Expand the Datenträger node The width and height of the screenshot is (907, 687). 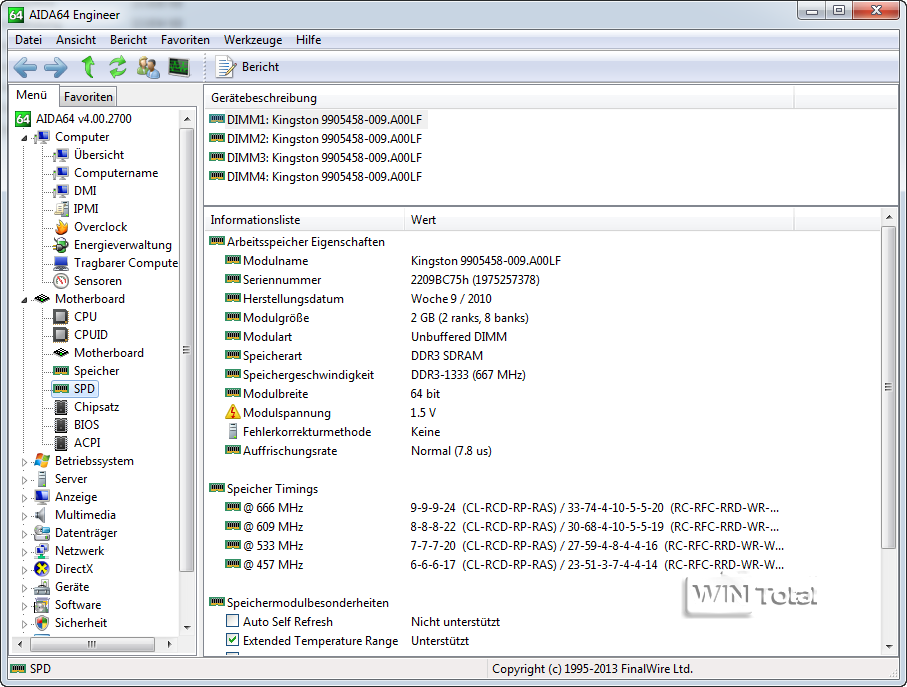click(24, 533)
